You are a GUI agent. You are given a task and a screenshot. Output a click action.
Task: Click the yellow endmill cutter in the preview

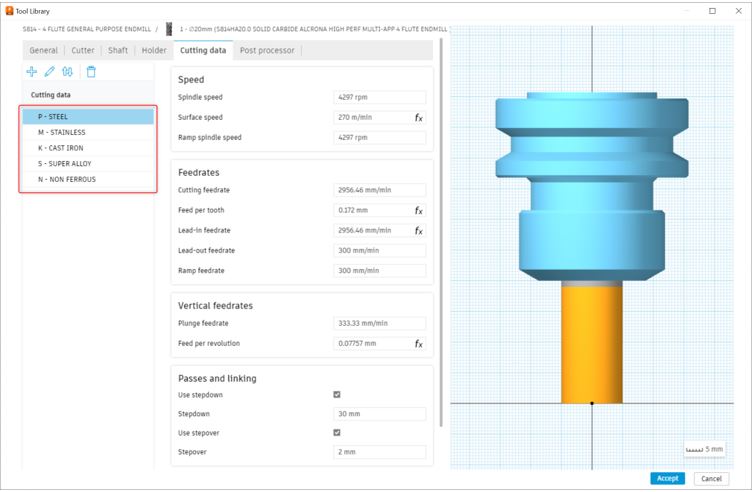pos(592,343)
